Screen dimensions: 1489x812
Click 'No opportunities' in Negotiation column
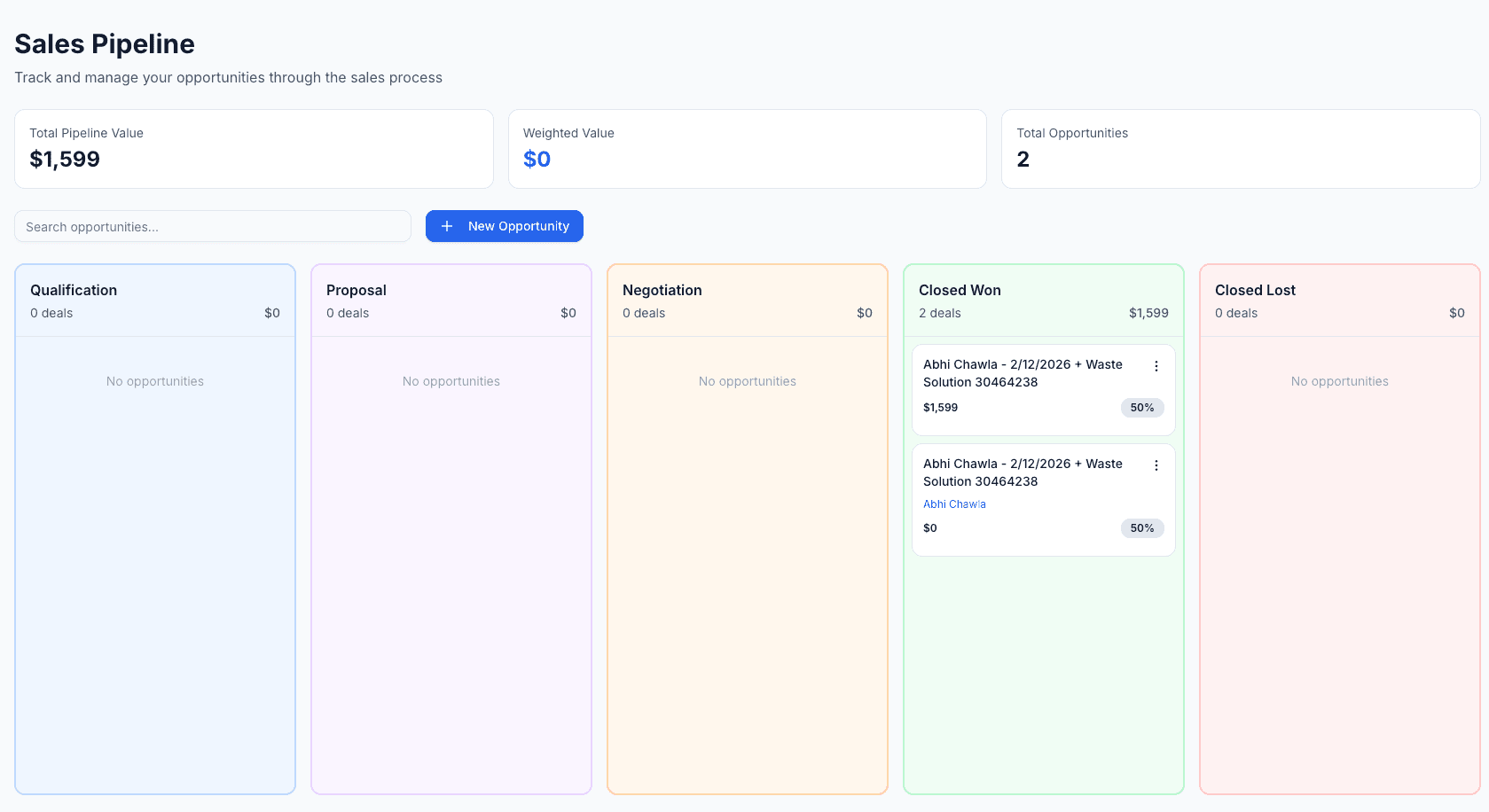[x=748, y=381]
